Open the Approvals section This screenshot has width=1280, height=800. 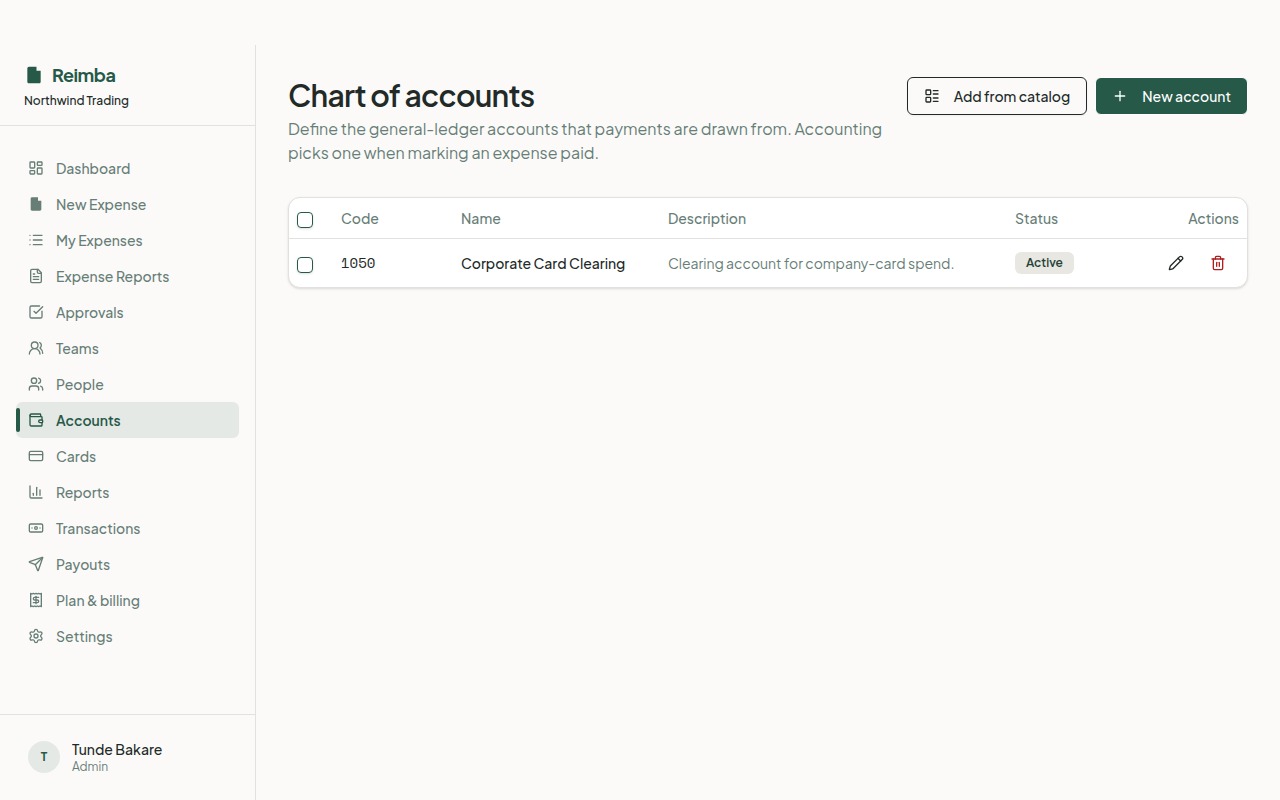point(128,312)
